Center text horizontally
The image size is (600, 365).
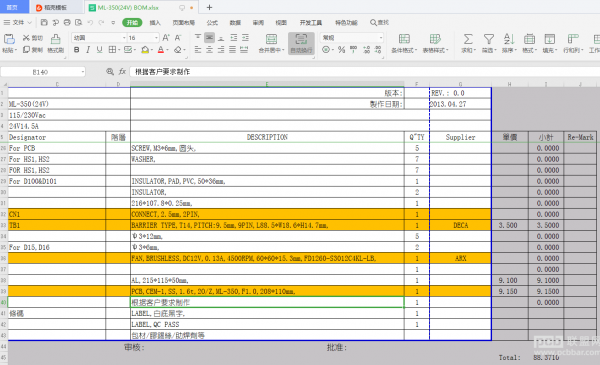pos(209,50)
